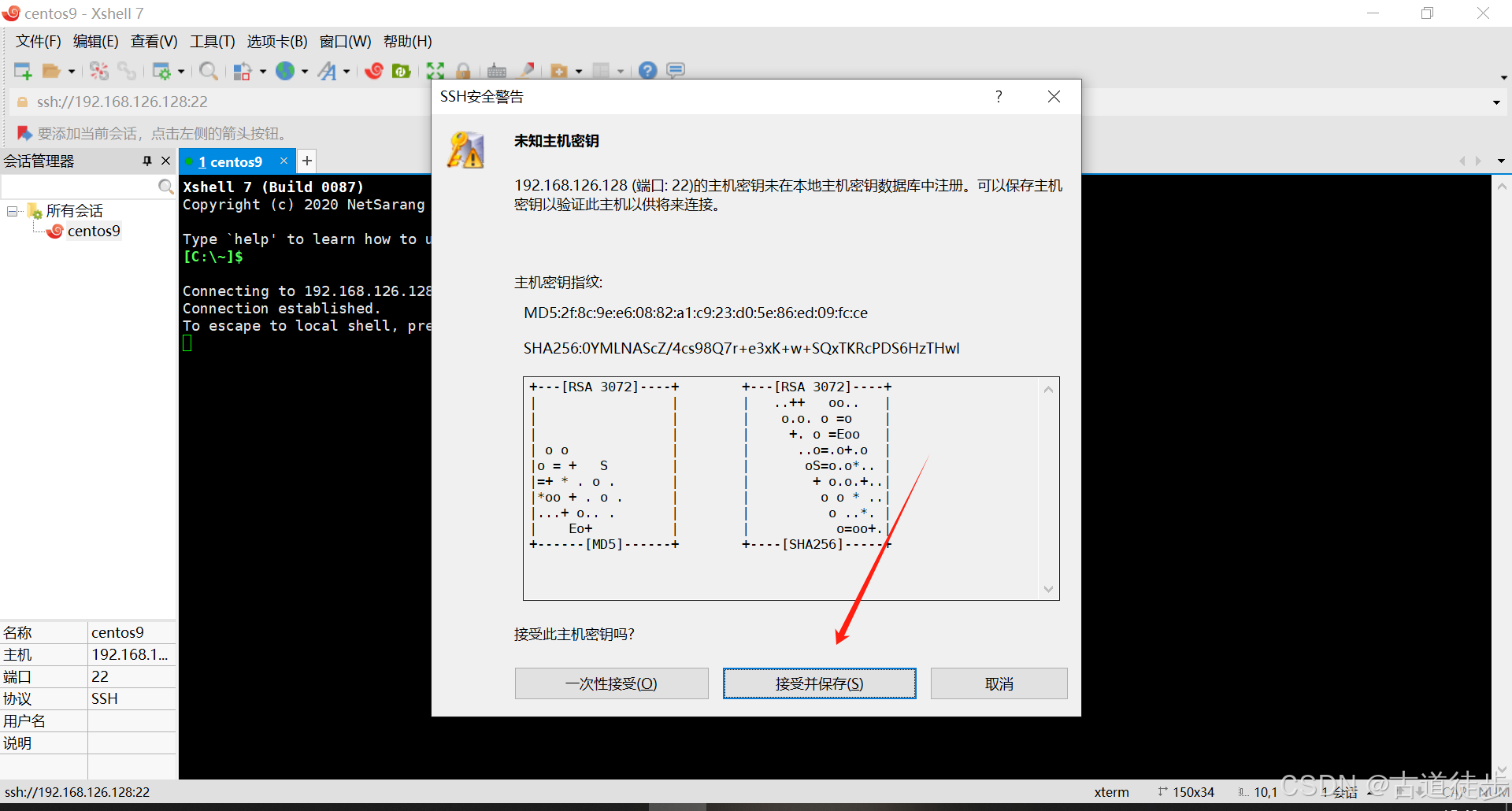This screenshot has width=1512, height=811.
Task: Collapse the 所有会话 tree node
Action: tap(12, 211)
